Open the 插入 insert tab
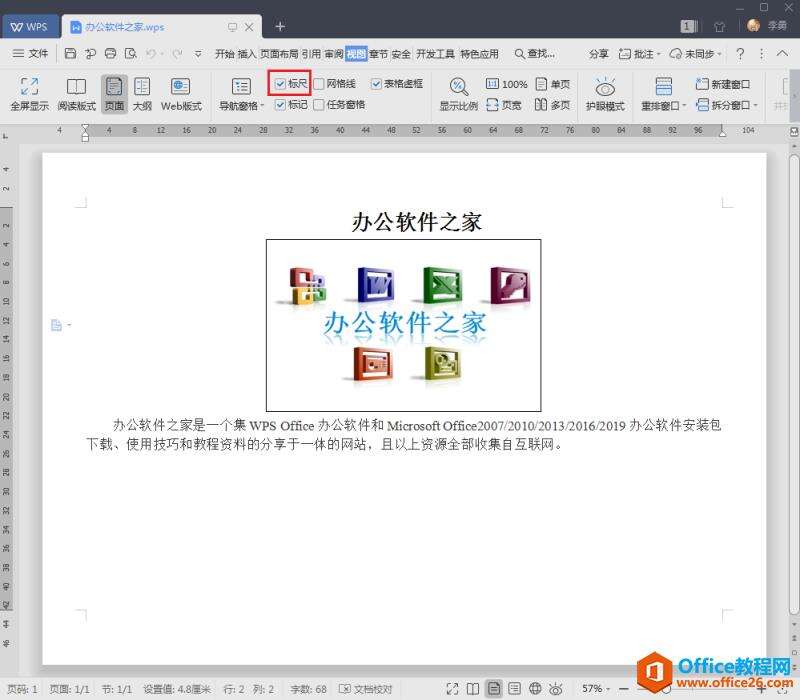The width and height of the screenshot is (800, 700). [x=247, y=54]
